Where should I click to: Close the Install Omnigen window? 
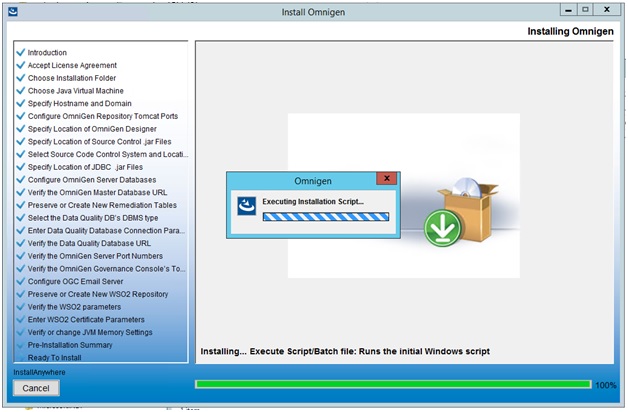(607, 10)
